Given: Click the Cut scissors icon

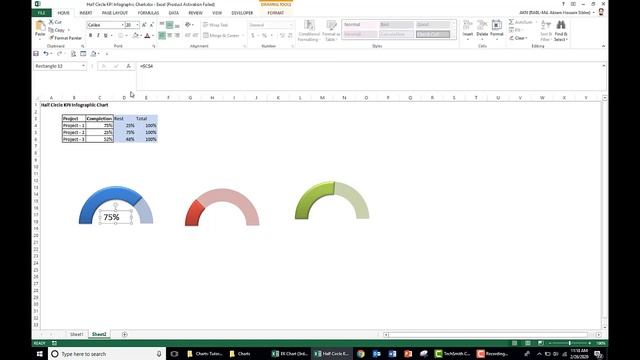Looking at the screenshot, I should coord(51,22).
